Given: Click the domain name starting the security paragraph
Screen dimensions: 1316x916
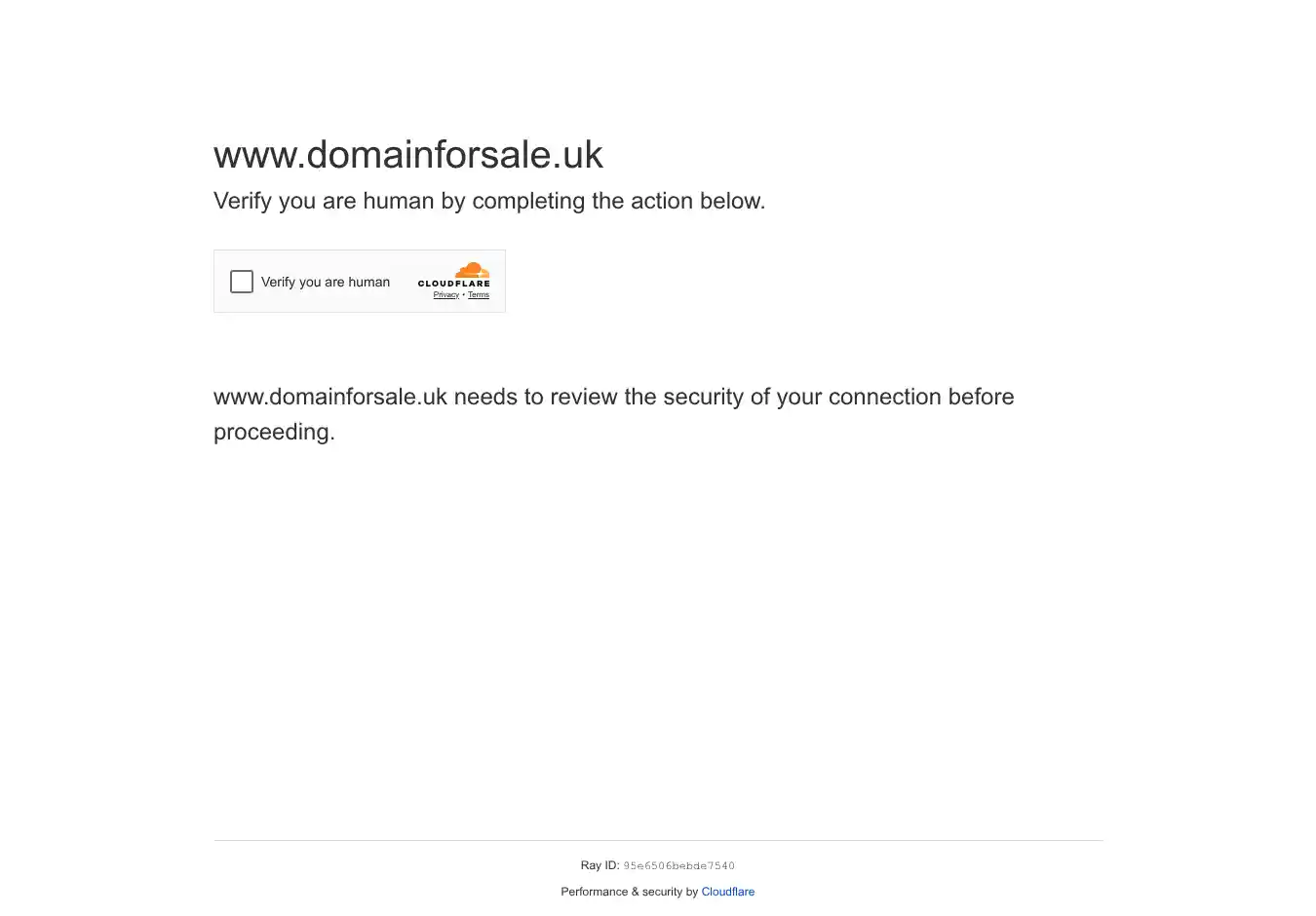Looking at the screenshot, I should click(330, 397).
